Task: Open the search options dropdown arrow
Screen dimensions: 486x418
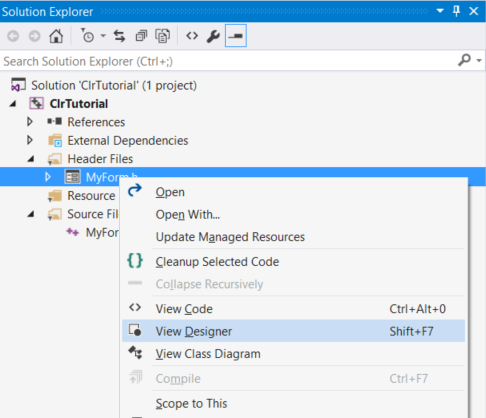Action: pyautogui.click(x=479, y=60)
